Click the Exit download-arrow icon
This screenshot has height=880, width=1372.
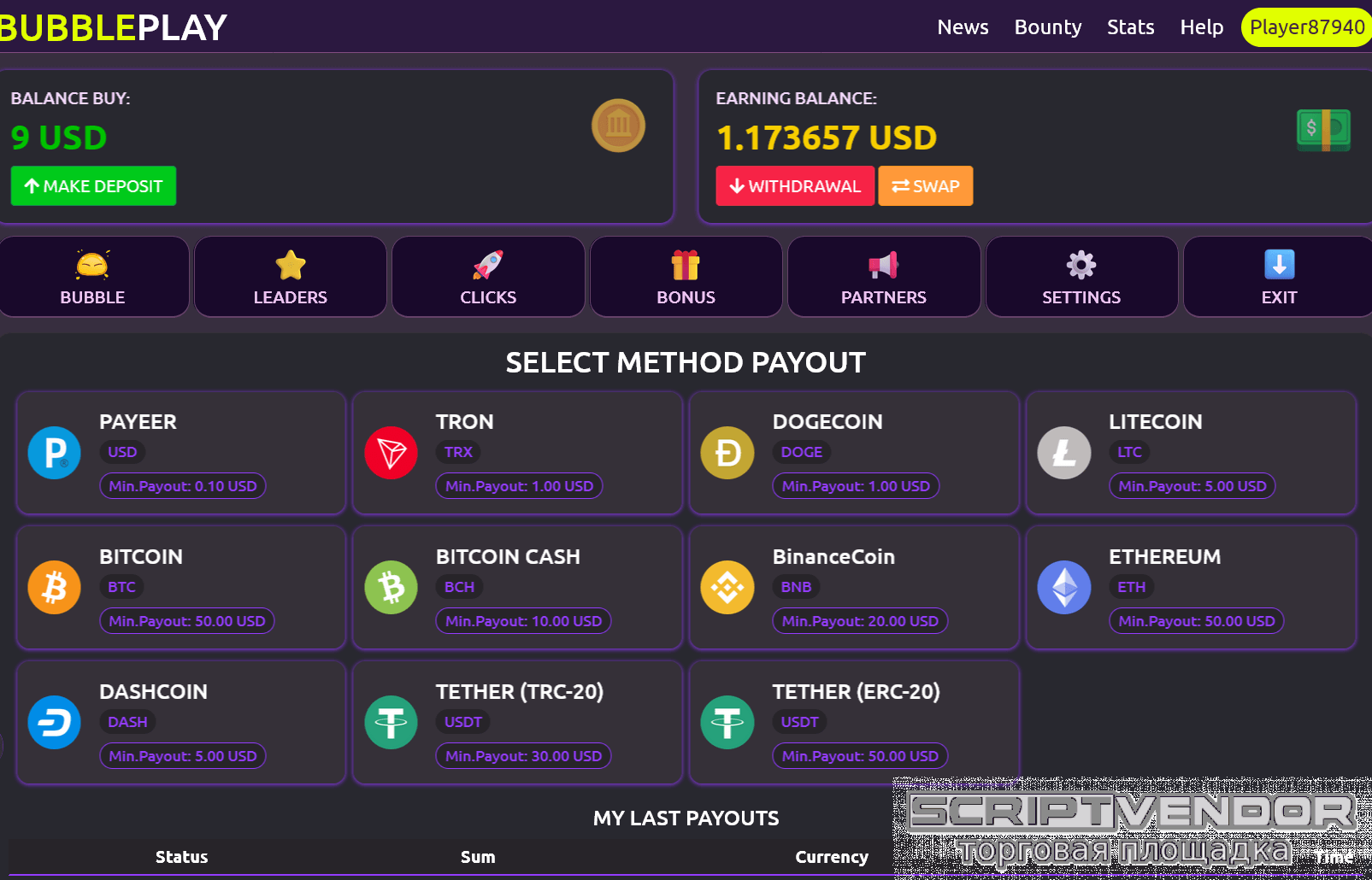click(1280, 265)
